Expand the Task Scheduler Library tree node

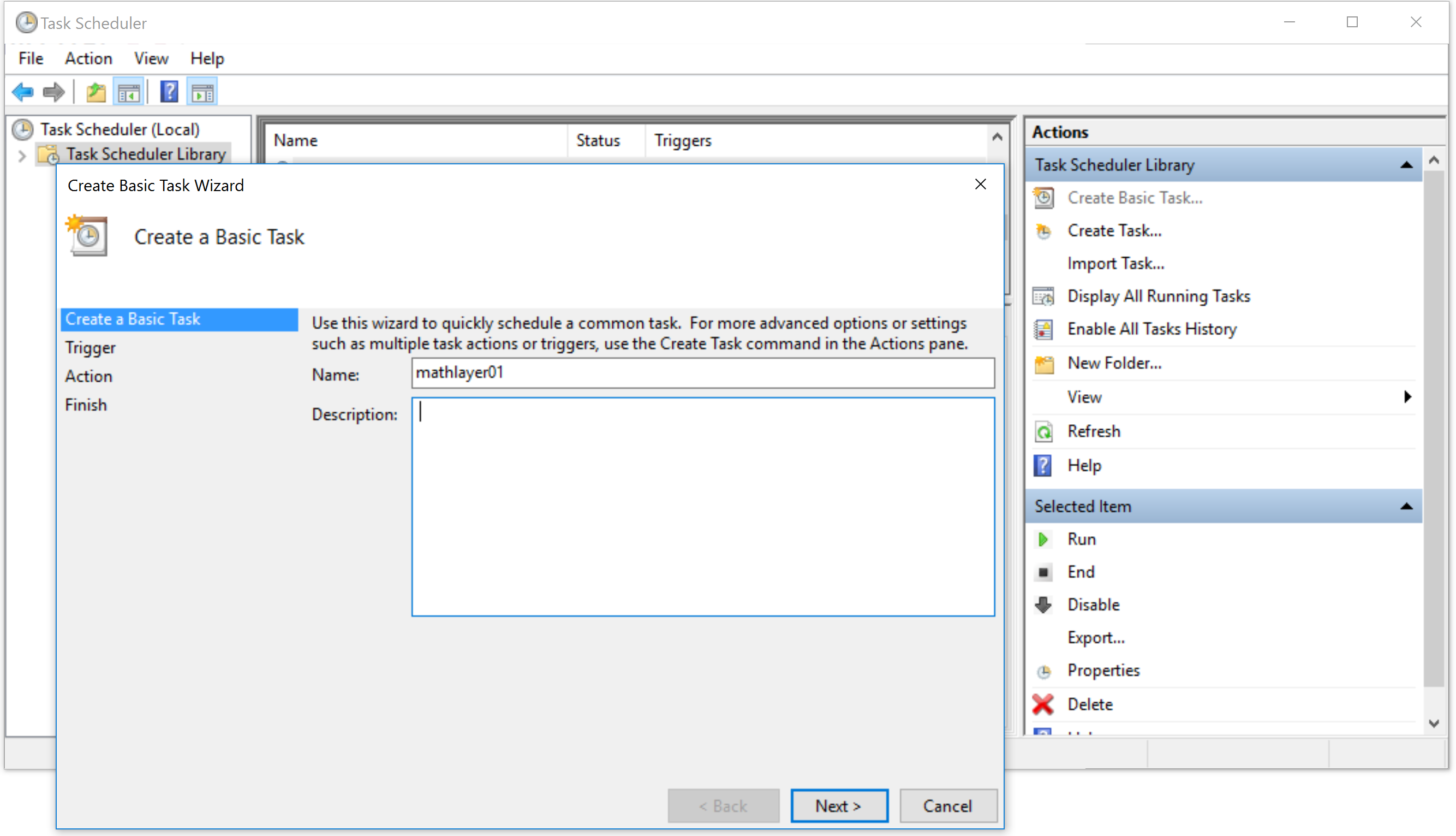[x=22, y=156]
